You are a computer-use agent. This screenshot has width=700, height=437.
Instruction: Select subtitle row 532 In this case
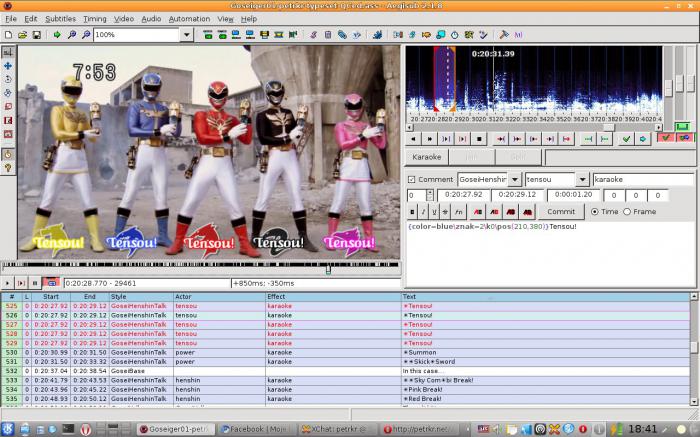[345, 371]
